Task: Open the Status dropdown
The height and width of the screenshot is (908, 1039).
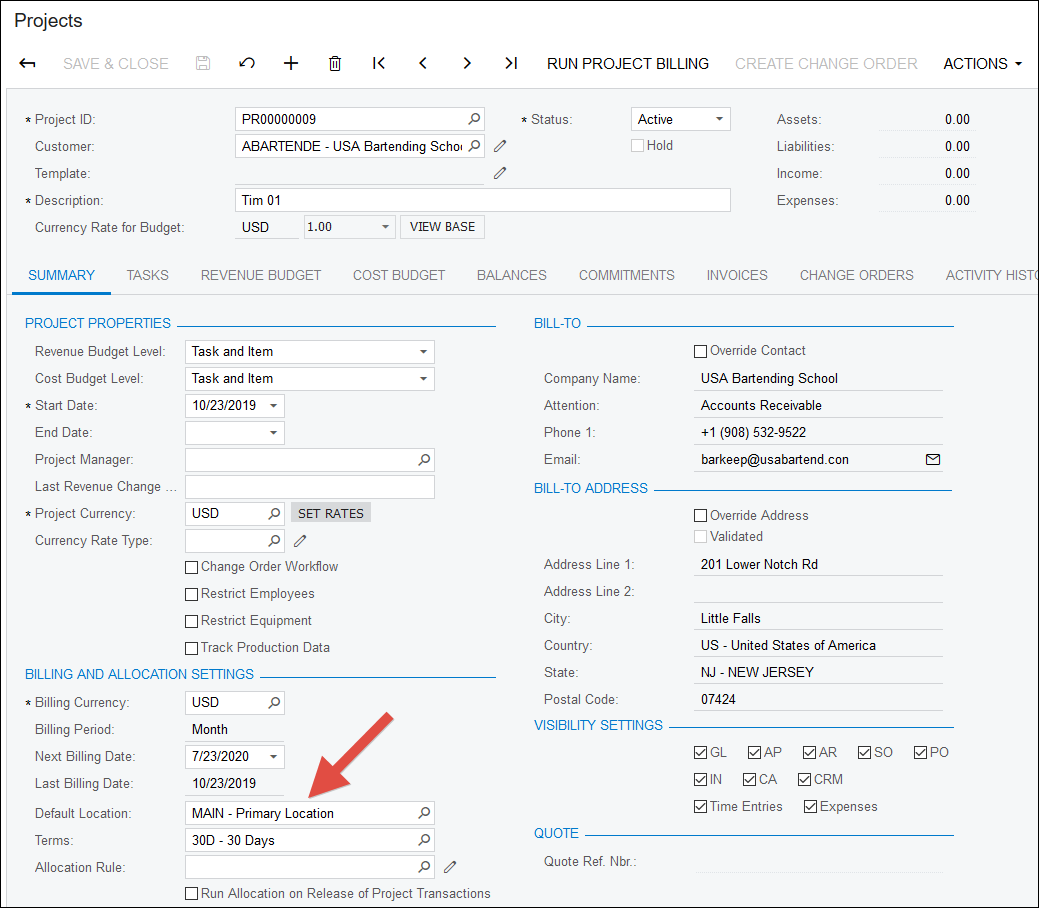Action: click(x=717, y=118)
